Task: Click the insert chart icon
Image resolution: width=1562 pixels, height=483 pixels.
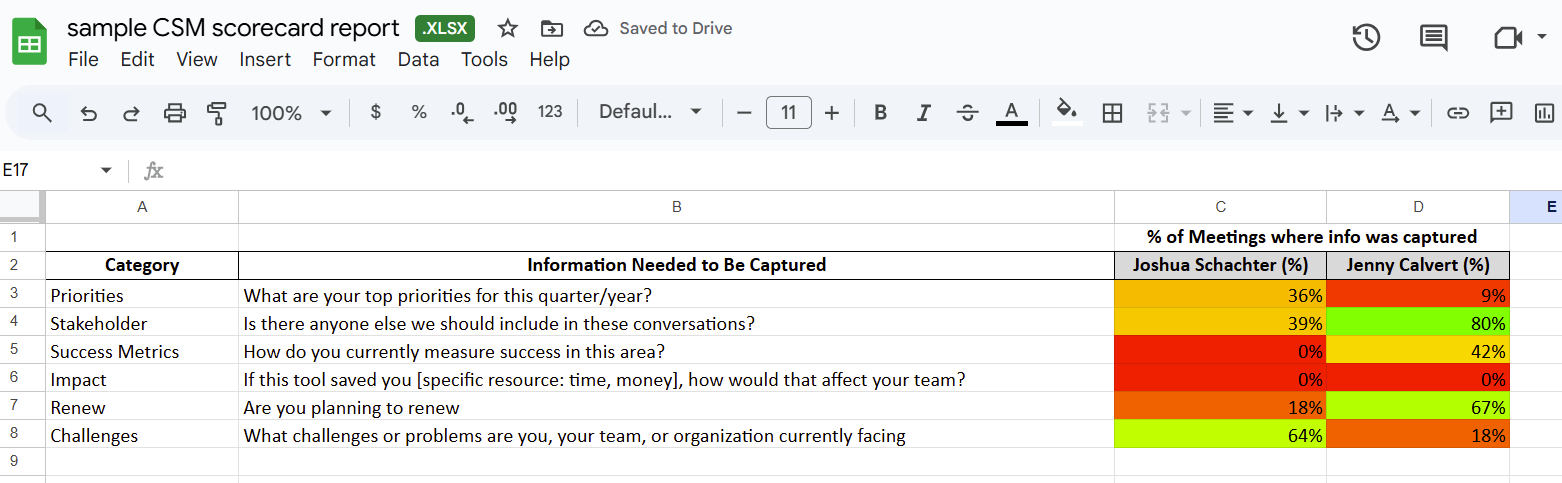Action: [x=1544, y=113]
